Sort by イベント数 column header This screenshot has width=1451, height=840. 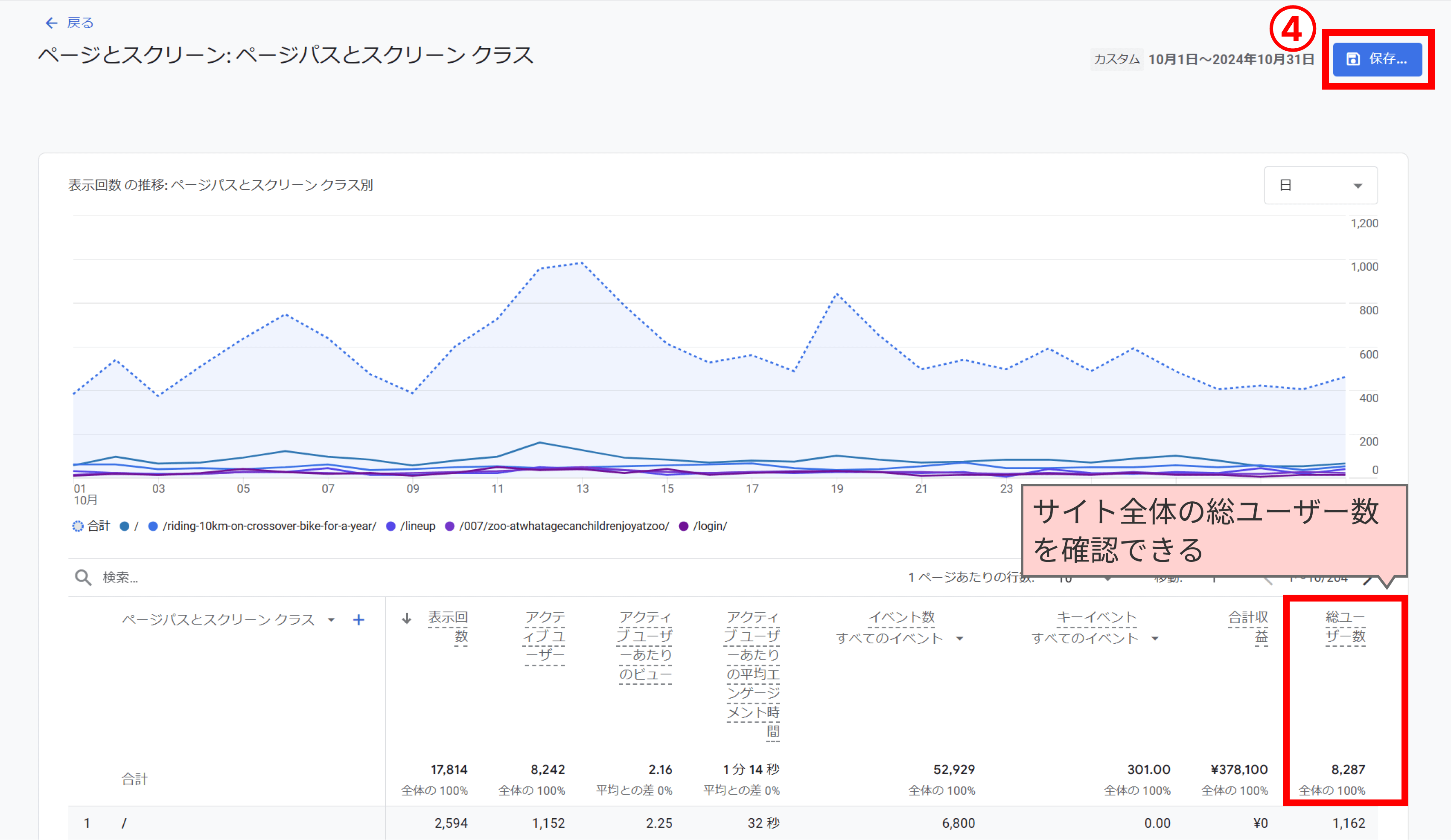point(901,618)
